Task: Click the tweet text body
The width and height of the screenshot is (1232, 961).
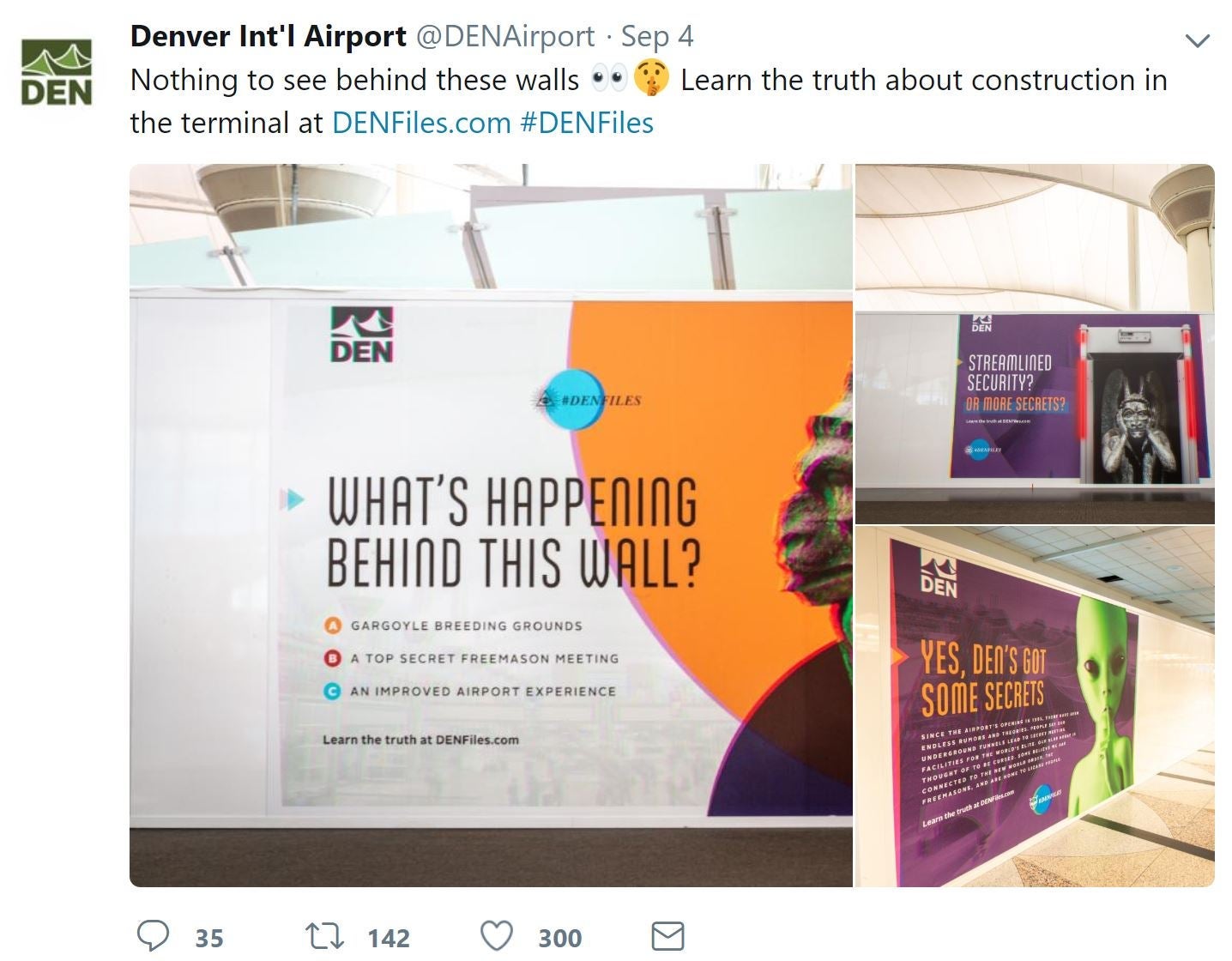Action: 649,101
